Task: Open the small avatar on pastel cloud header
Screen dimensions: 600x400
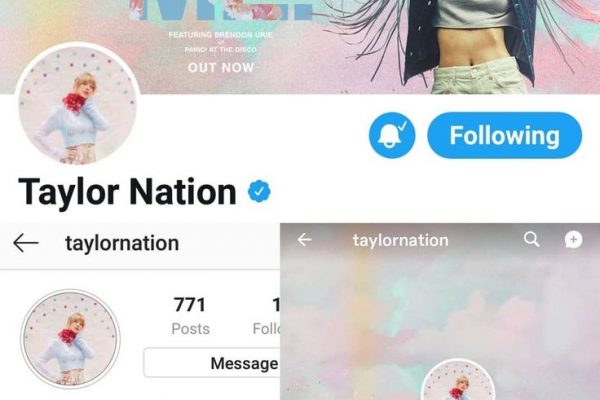Action: (x=458, y=379)
